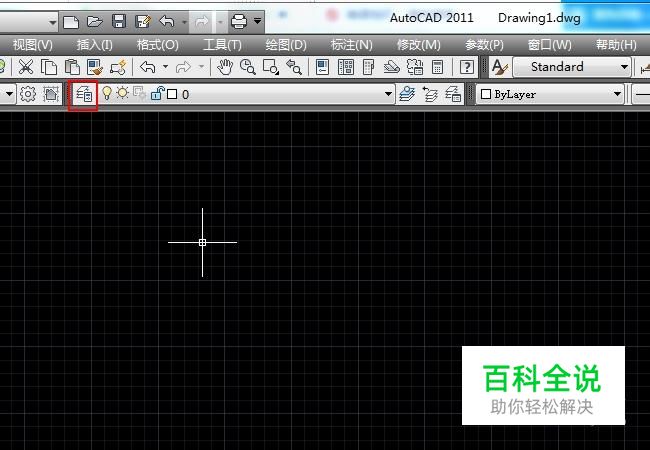Click Make Object's Layer Current icon
The height and width of the screenshot is (450, 650).
tap(407, 94)
